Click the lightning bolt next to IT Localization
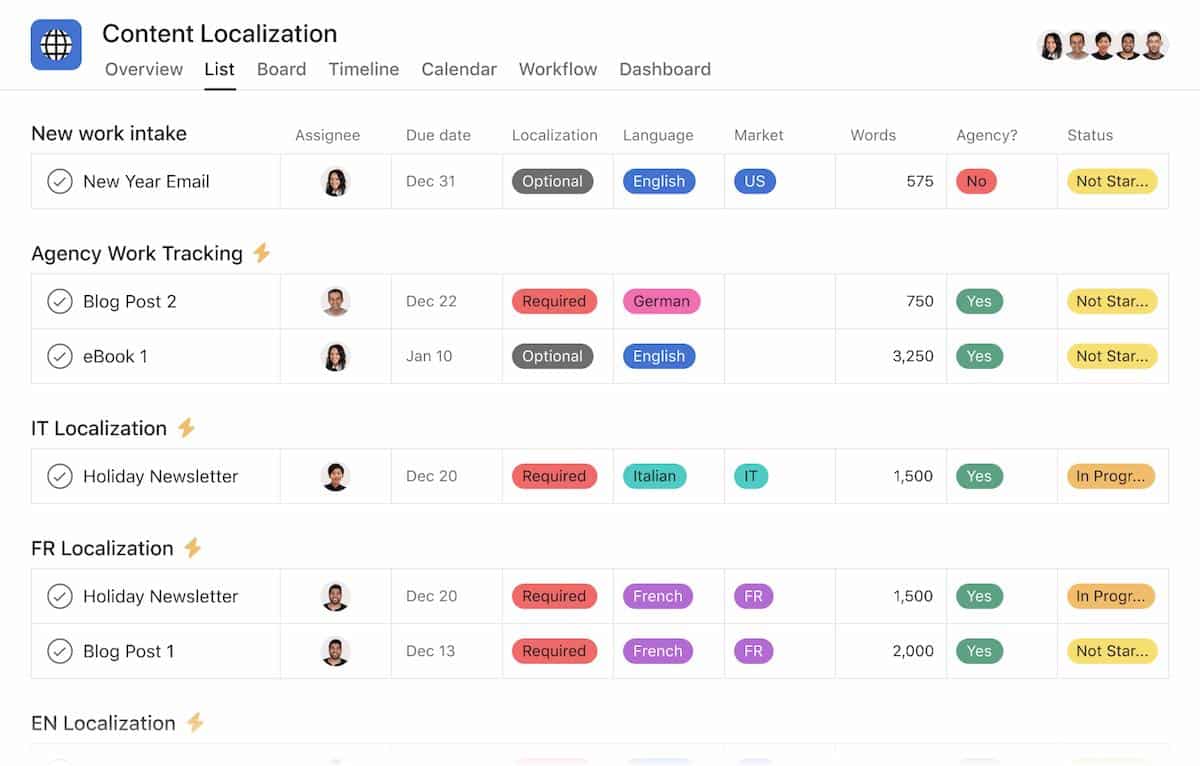Screen dimensions: 1200x766 point(186,428)
